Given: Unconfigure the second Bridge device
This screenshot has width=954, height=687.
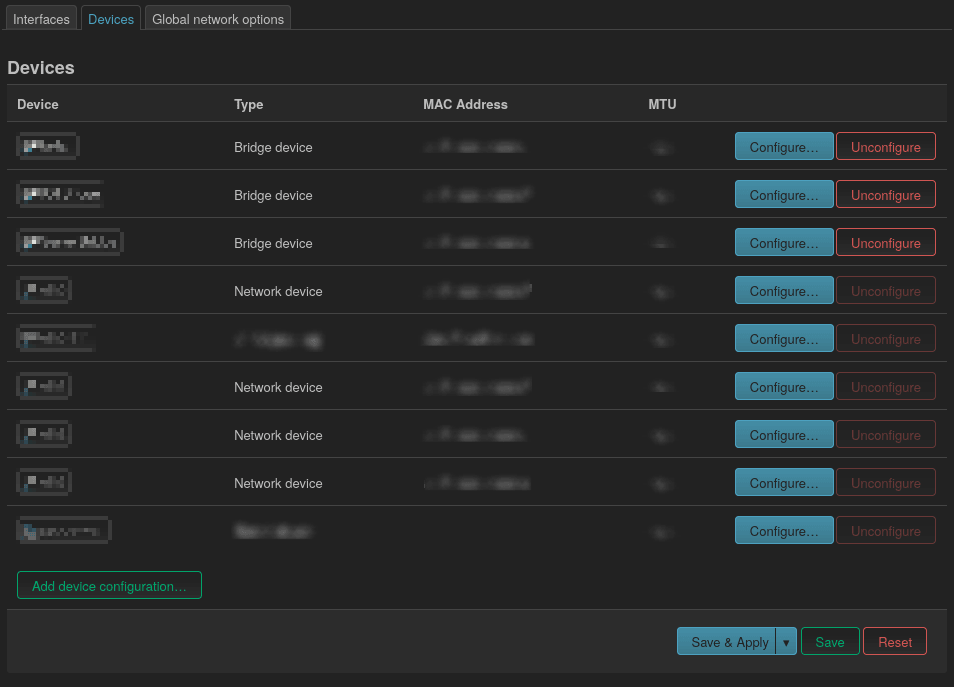Looking at the screenshot, I should tap(885, 195).
